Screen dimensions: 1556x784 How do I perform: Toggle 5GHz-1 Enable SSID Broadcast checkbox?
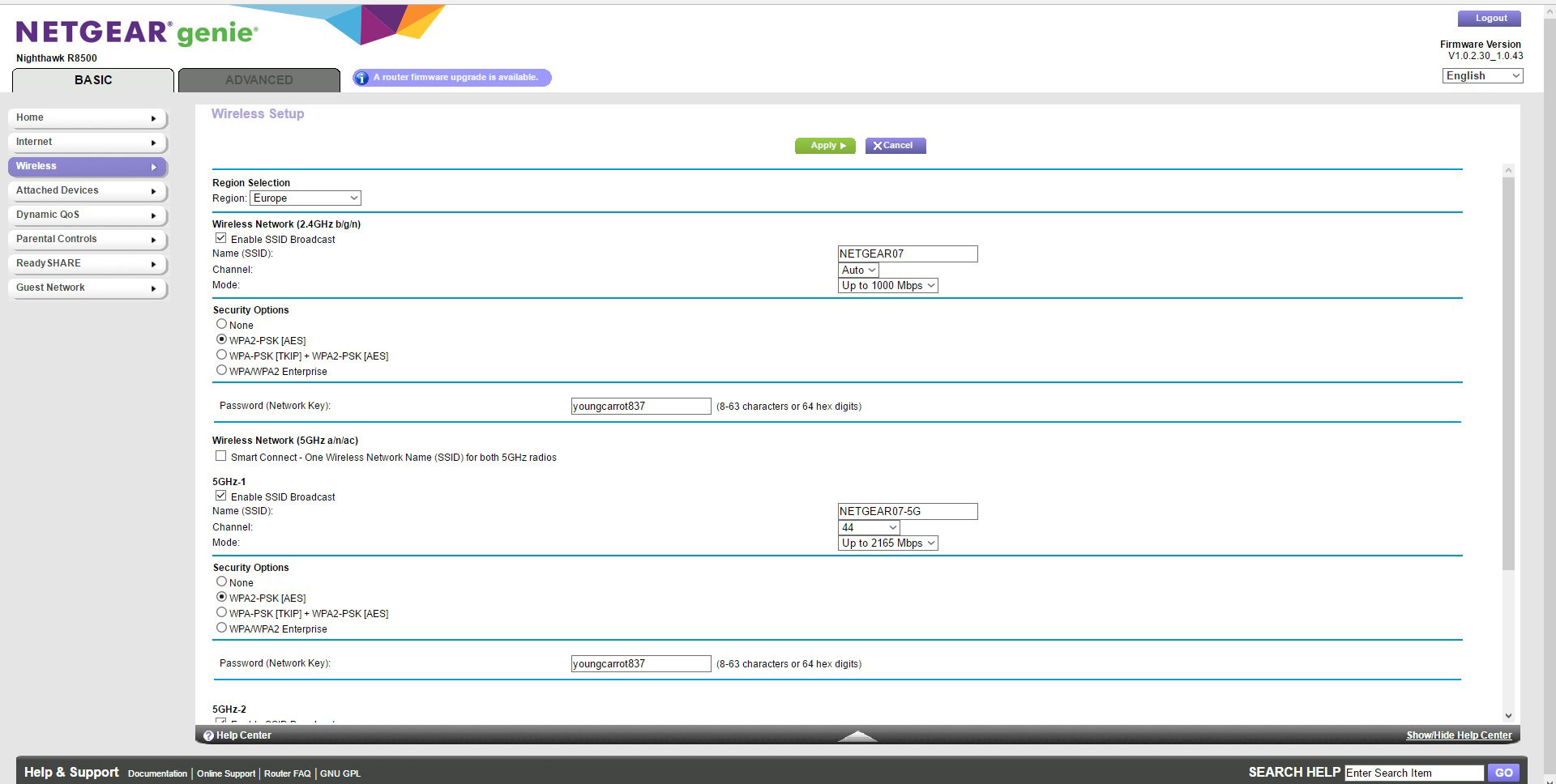(220, 496)
